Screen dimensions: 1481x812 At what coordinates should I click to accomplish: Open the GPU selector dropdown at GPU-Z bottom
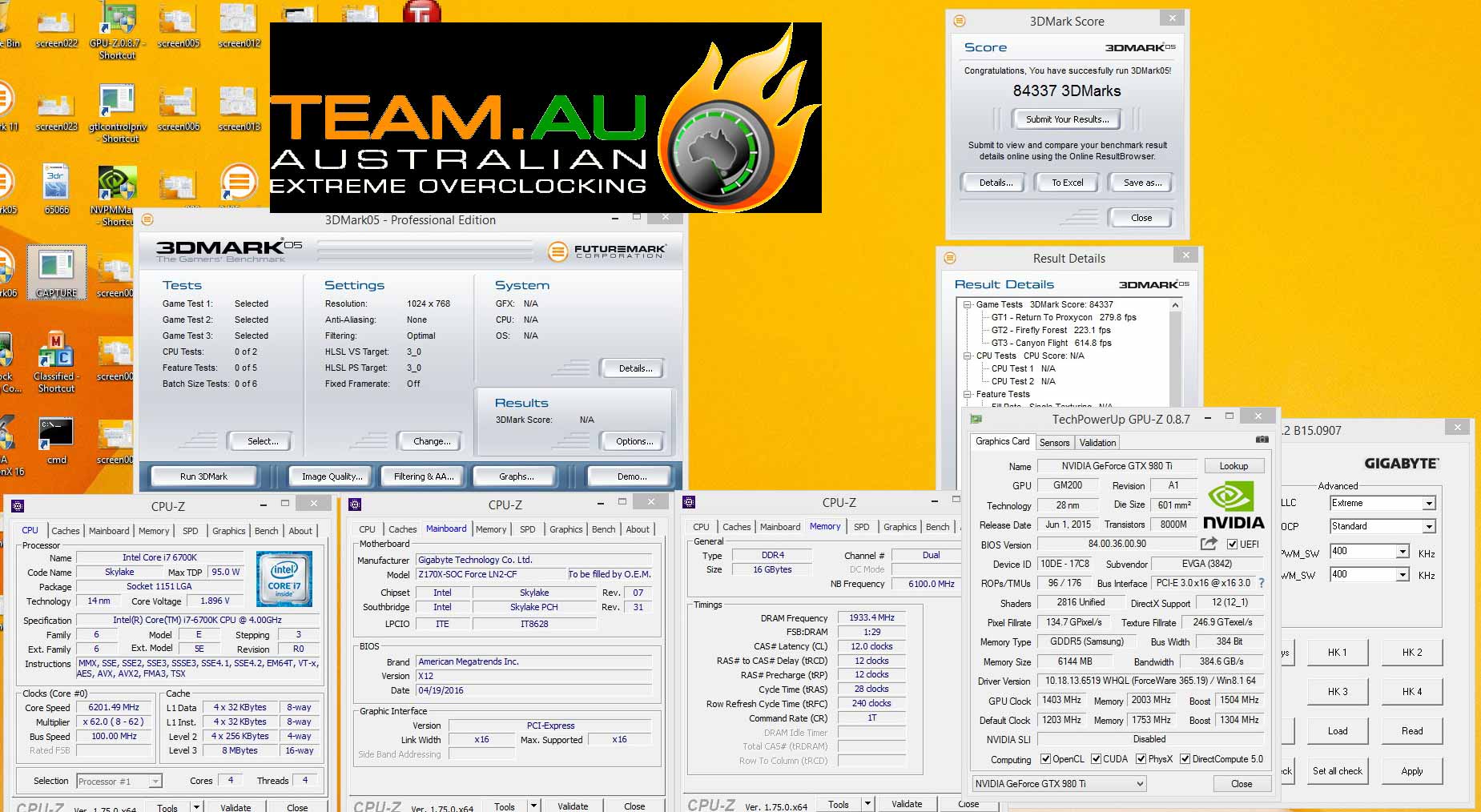[1059, 784]
